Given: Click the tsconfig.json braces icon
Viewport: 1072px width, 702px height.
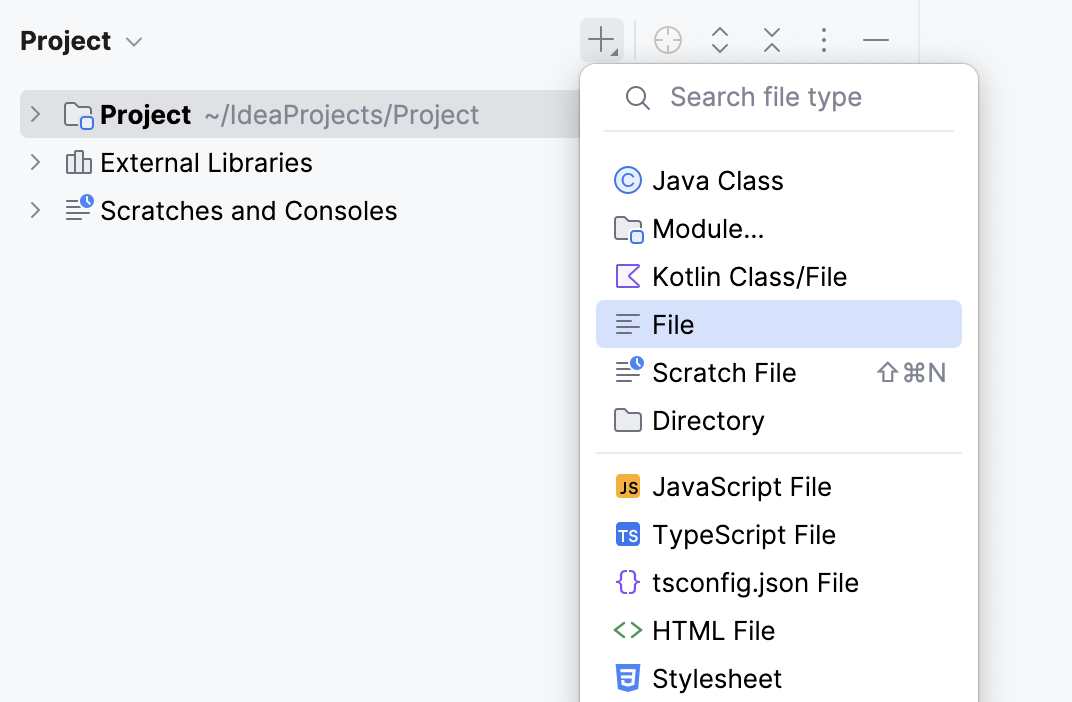Looking at the screenshot, I should coord(628,583).
